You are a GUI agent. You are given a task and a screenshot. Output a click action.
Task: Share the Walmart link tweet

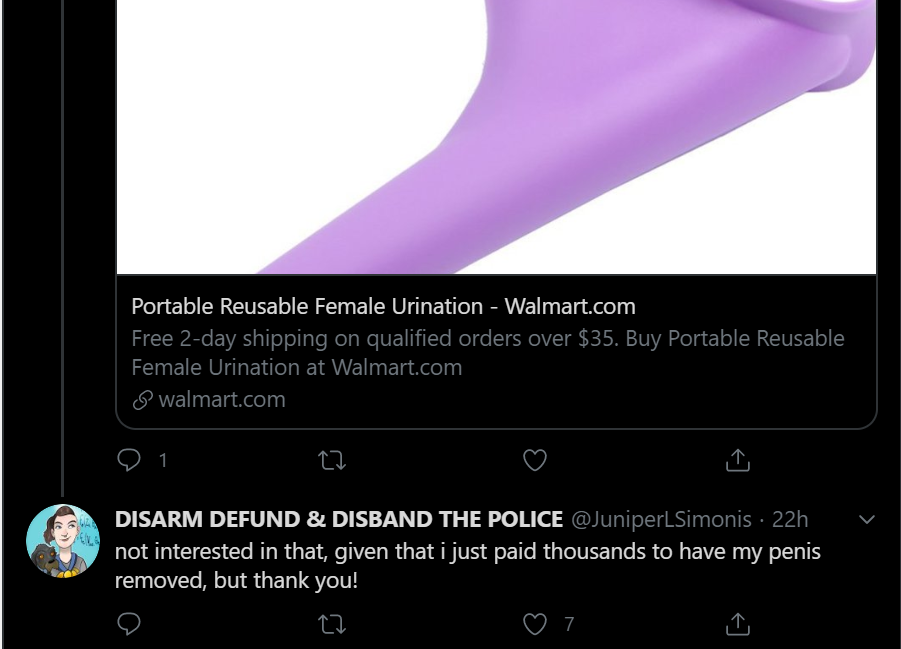(x=737, y=460)
